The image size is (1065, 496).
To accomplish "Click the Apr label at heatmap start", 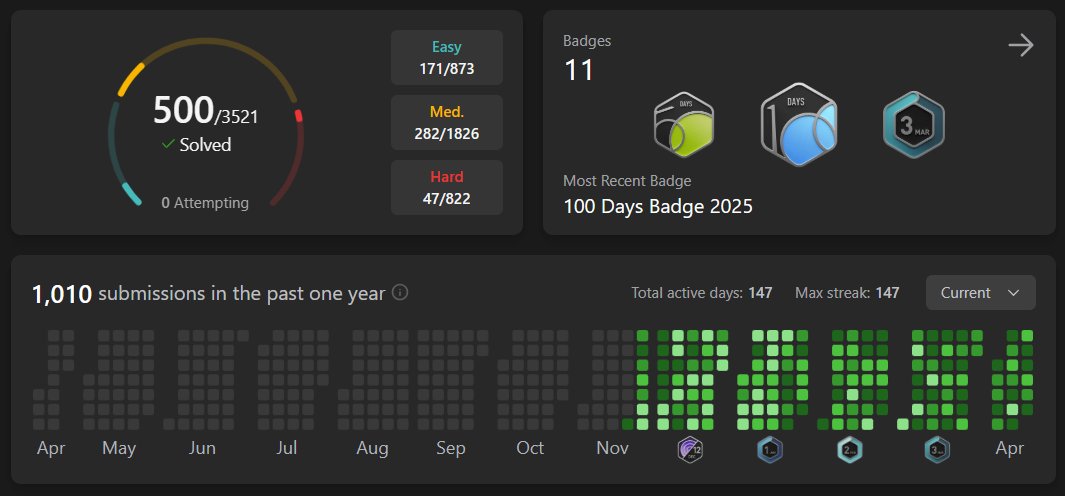I will [x=51, y=448].
